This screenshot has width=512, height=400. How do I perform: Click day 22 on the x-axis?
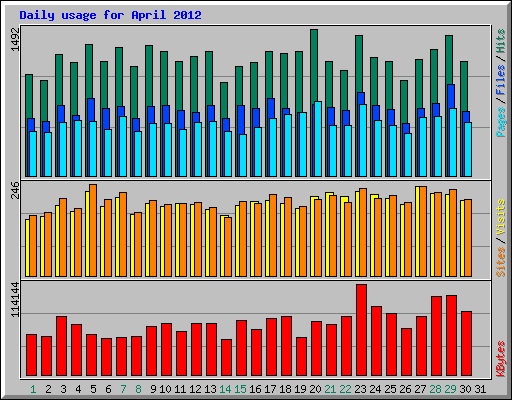[x=345, y=389]
